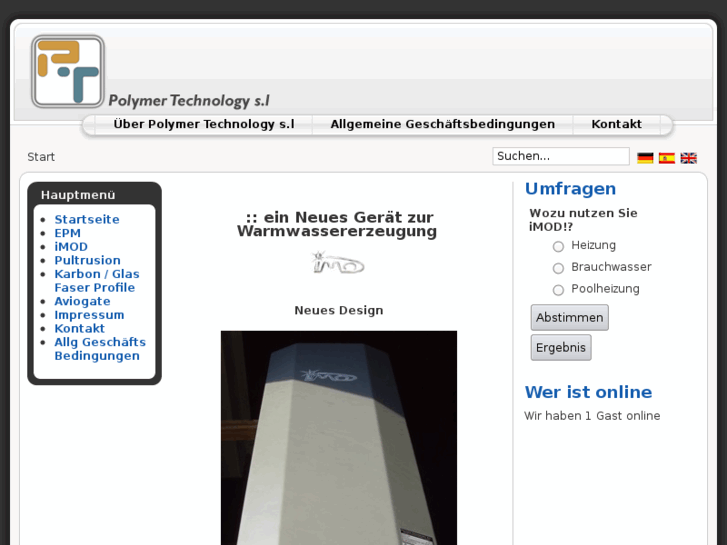This screenshot has height=545, width=727.
Task: Open Allgemeine Geschäftsbedingungen in top navigation
Action: [442, 124]
